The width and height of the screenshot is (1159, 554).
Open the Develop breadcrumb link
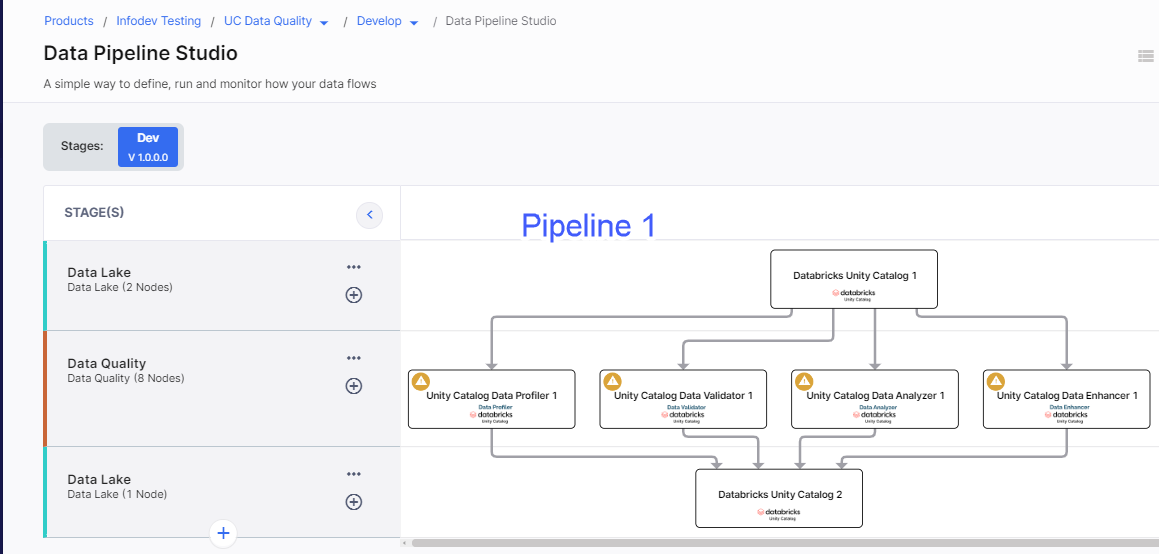379,21
